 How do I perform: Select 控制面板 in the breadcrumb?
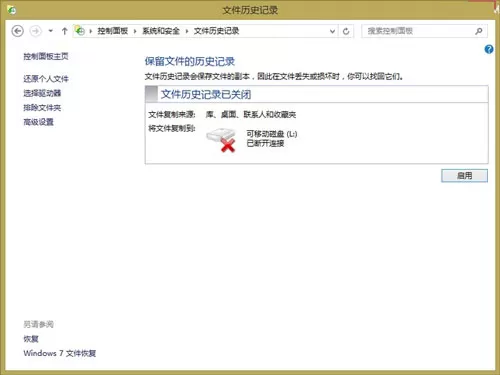(x=113, y=31)
